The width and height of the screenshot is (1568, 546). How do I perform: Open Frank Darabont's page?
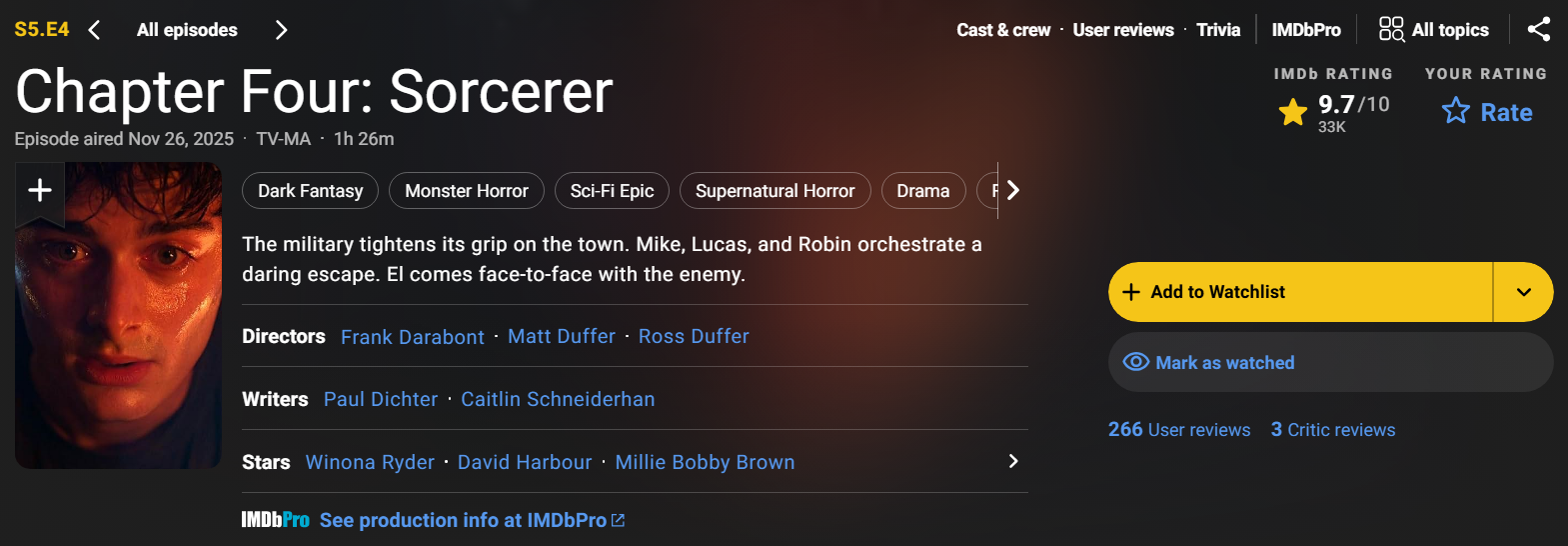pyautogui.click(x=412, y=337)
